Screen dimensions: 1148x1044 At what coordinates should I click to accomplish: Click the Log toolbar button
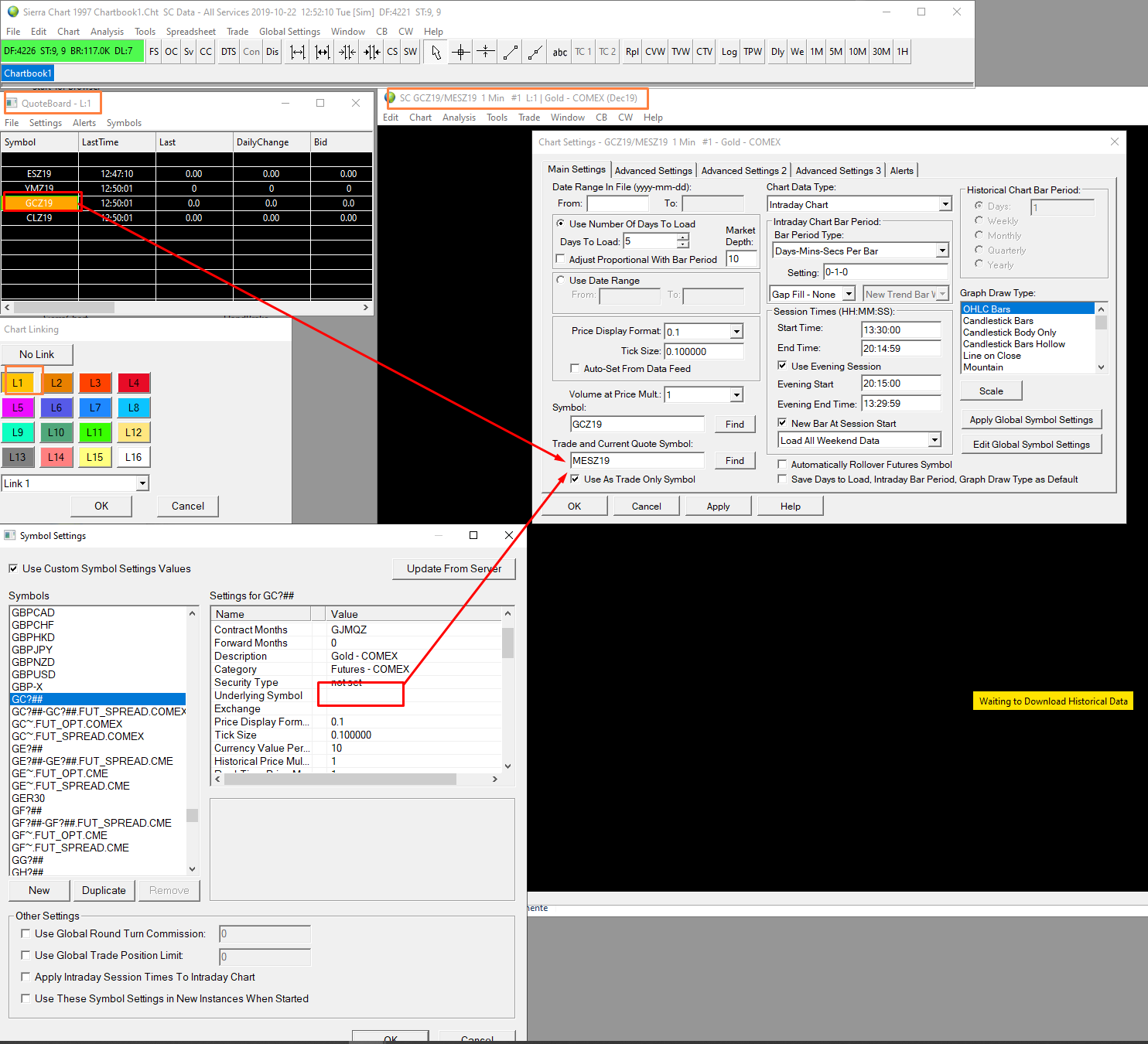(x=729, y=52)
